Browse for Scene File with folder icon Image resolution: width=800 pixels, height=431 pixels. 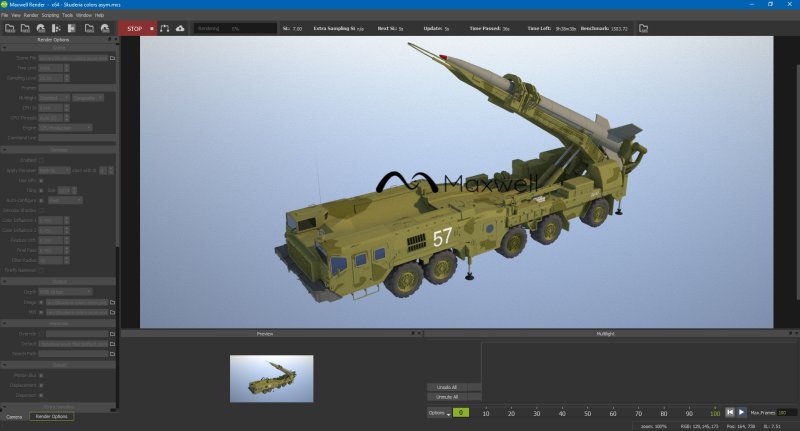click(113, 60)
